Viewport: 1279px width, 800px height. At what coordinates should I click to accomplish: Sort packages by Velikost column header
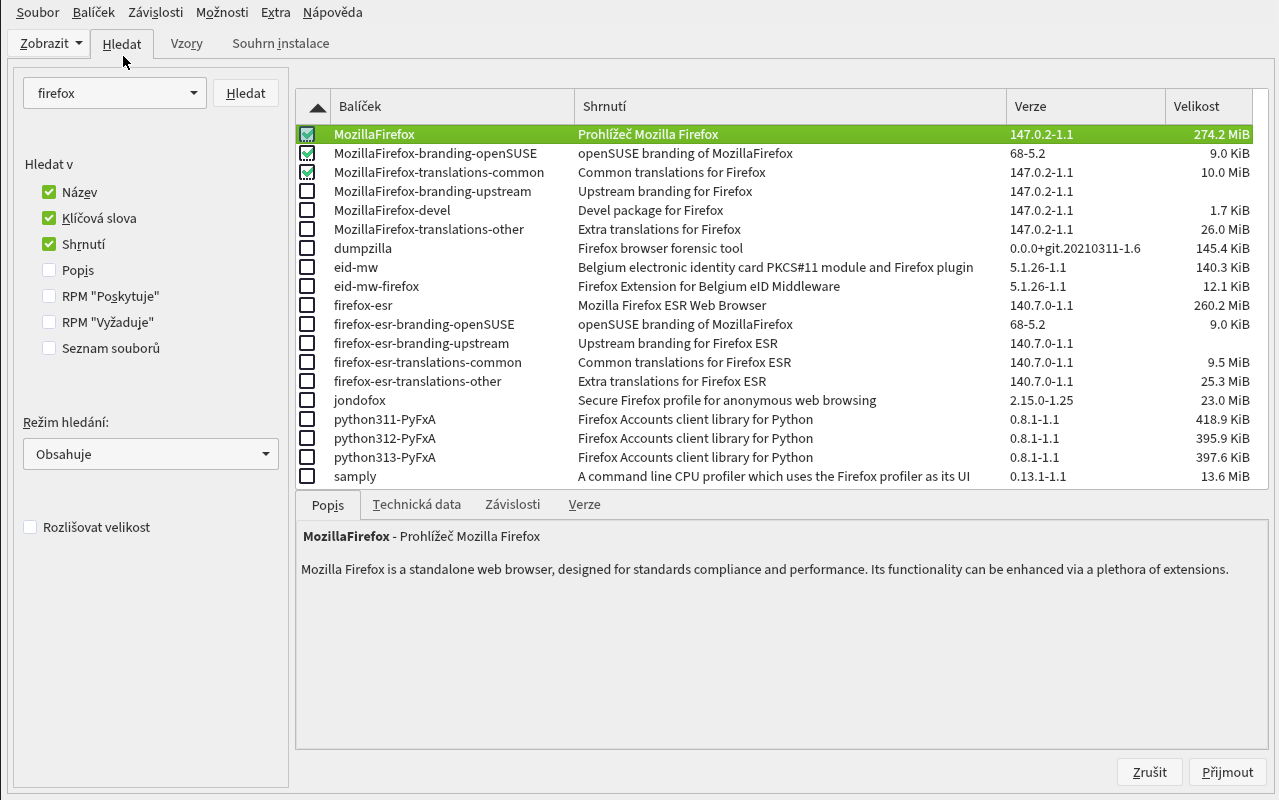(x=1207, y=106)
